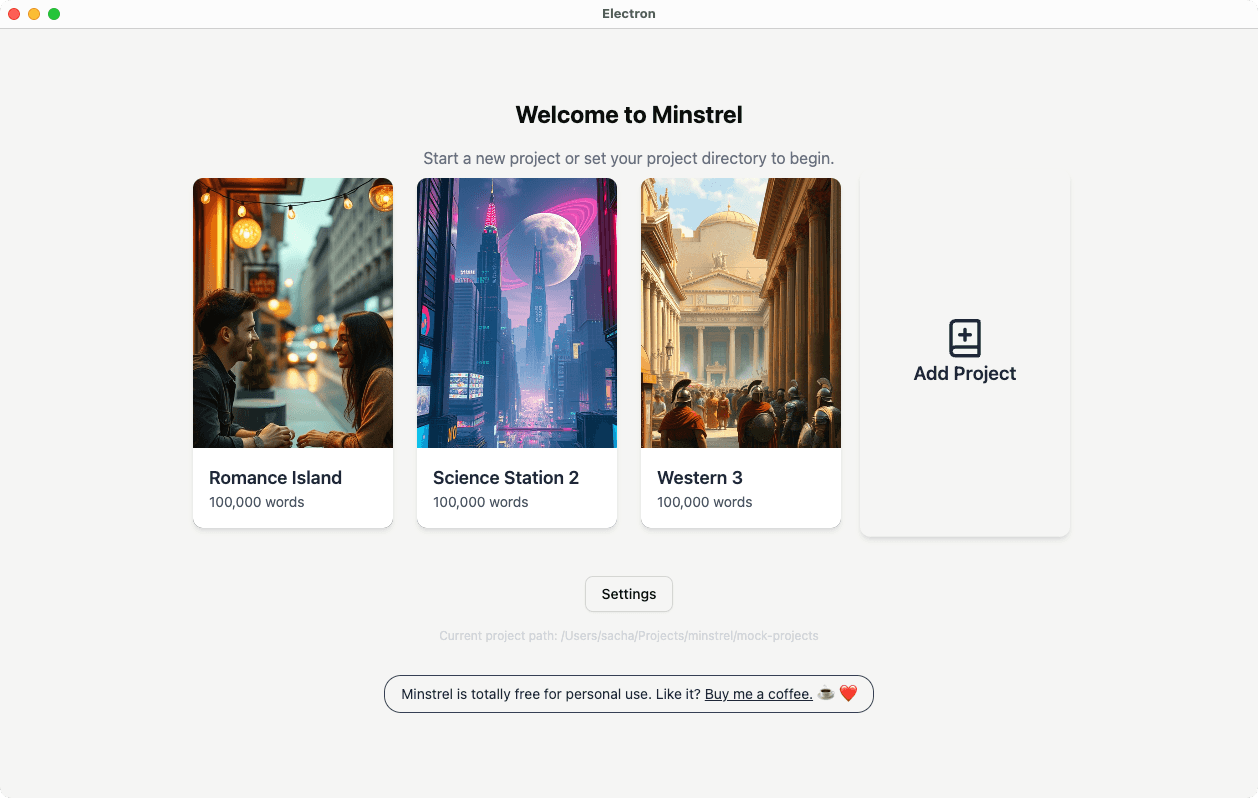Open the Science Station 2 cover image
The height and width of the screenshot is (798, 1258).
point(517,313)
